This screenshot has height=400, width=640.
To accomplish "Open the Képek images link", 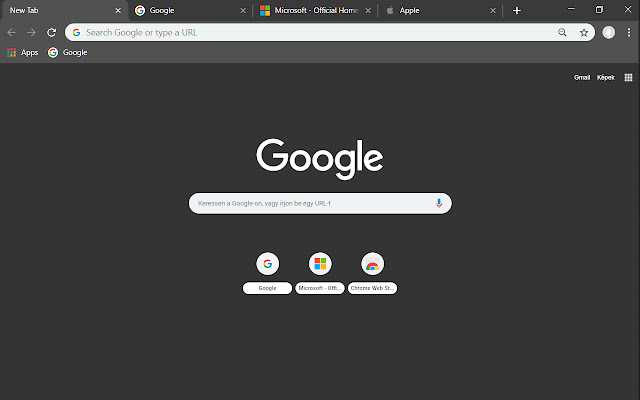I will click(606, 77).
